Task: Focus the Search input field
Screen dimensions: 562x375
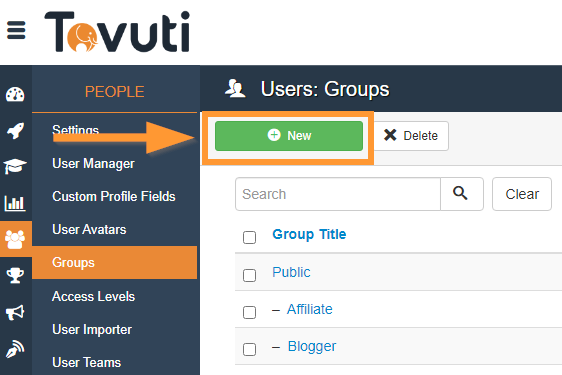Action: [x=338, y=194]
